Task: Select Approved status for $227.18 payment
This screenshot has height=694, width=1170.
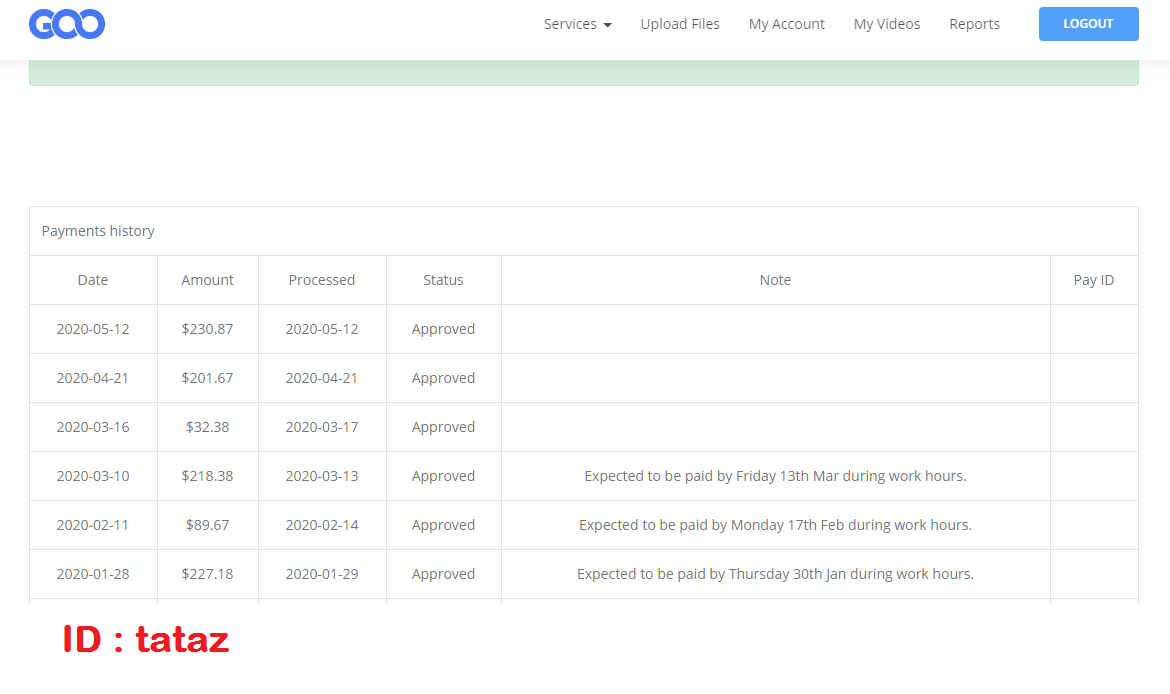Action: tap(443, 574)
